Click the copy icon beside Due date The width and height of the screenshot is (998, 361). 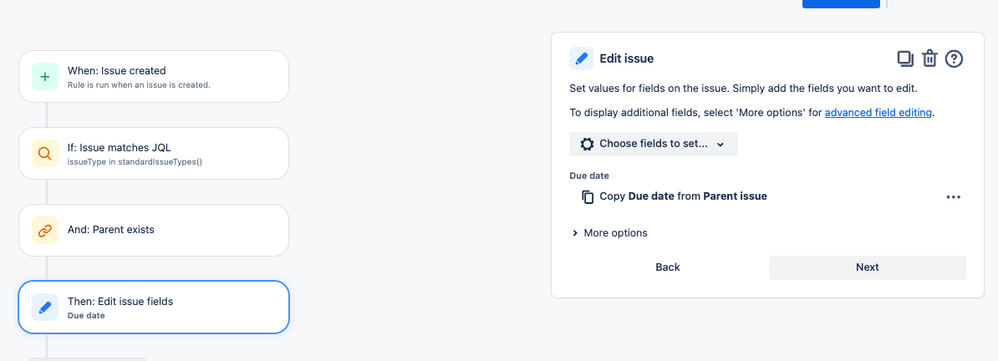click(x=588, y=197)
